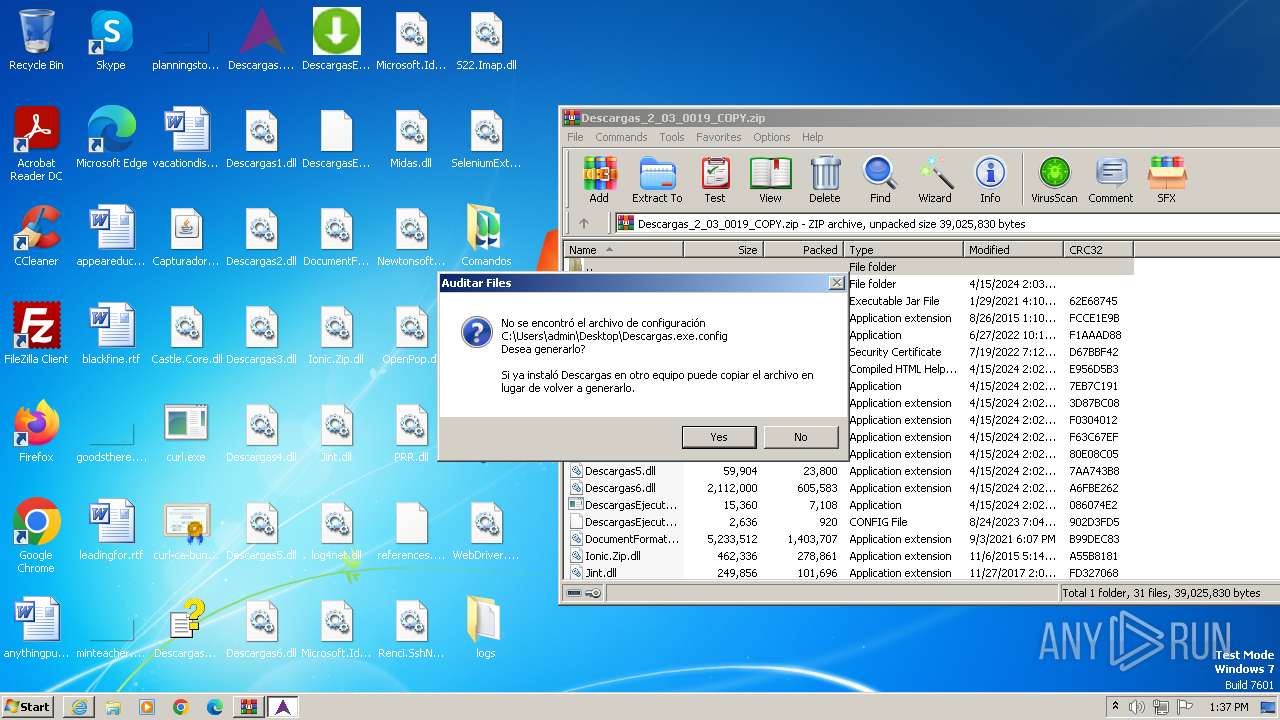Open Recycle Bin desktop icon

(x=36, y=40)
